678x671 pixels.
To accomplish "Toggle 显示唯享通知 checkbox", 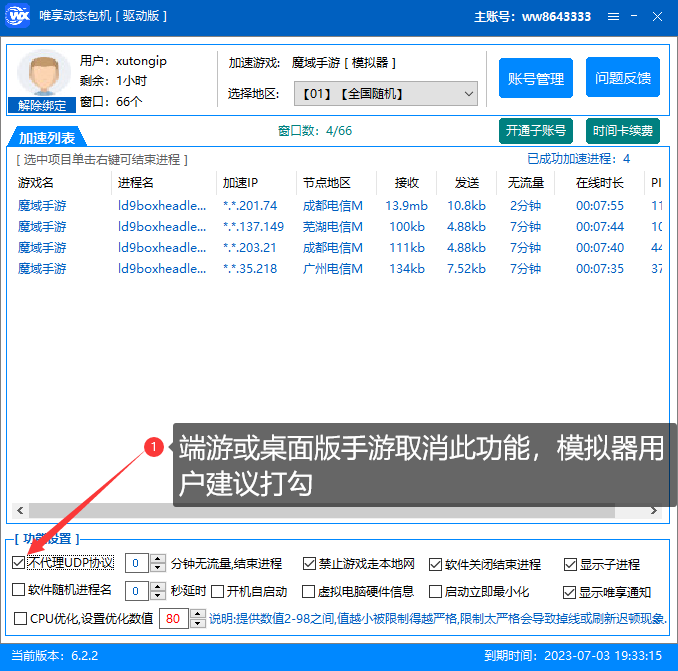I will click(x=569, y=592).
